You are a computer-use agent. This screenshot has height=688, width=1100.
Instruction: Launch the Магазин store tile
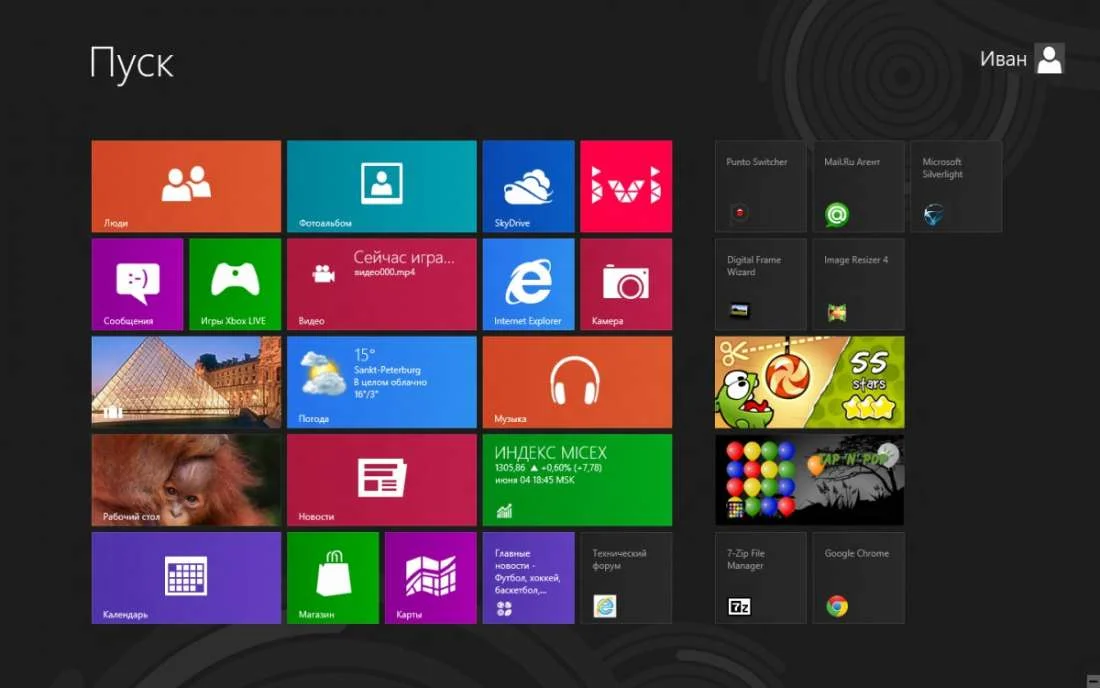pyautogui.click(x=333, y=578)
